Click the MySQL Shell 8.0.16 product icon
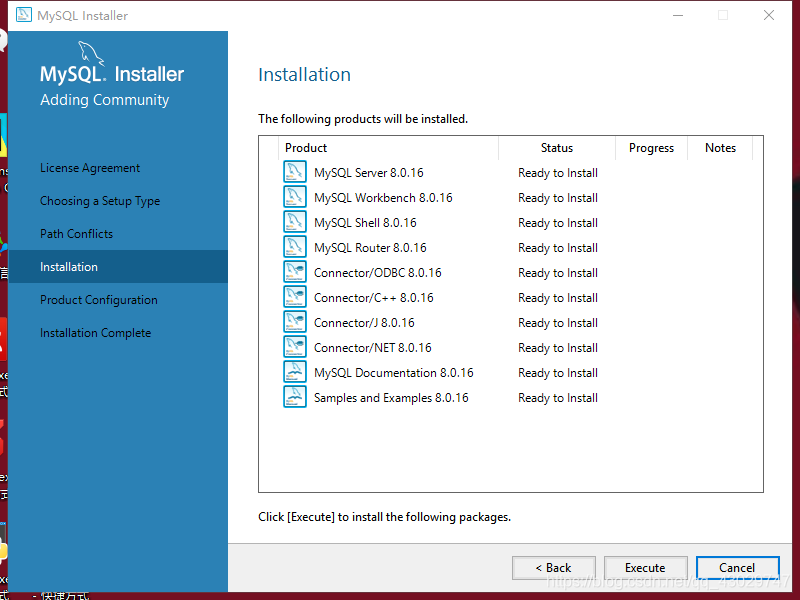The width and height of the screenshot is (800, 600). tap(295, 222)
